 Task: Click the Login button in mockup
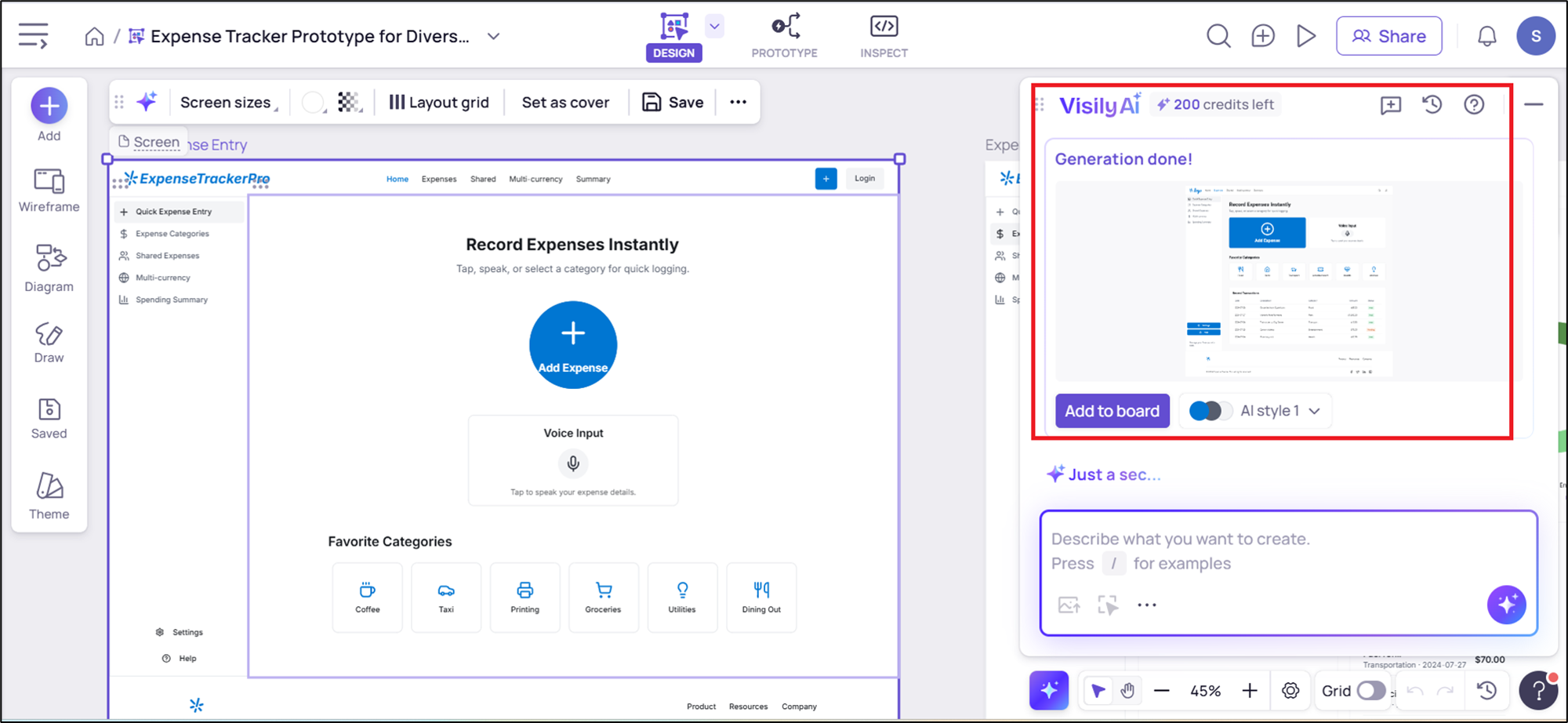click(865, 178)
